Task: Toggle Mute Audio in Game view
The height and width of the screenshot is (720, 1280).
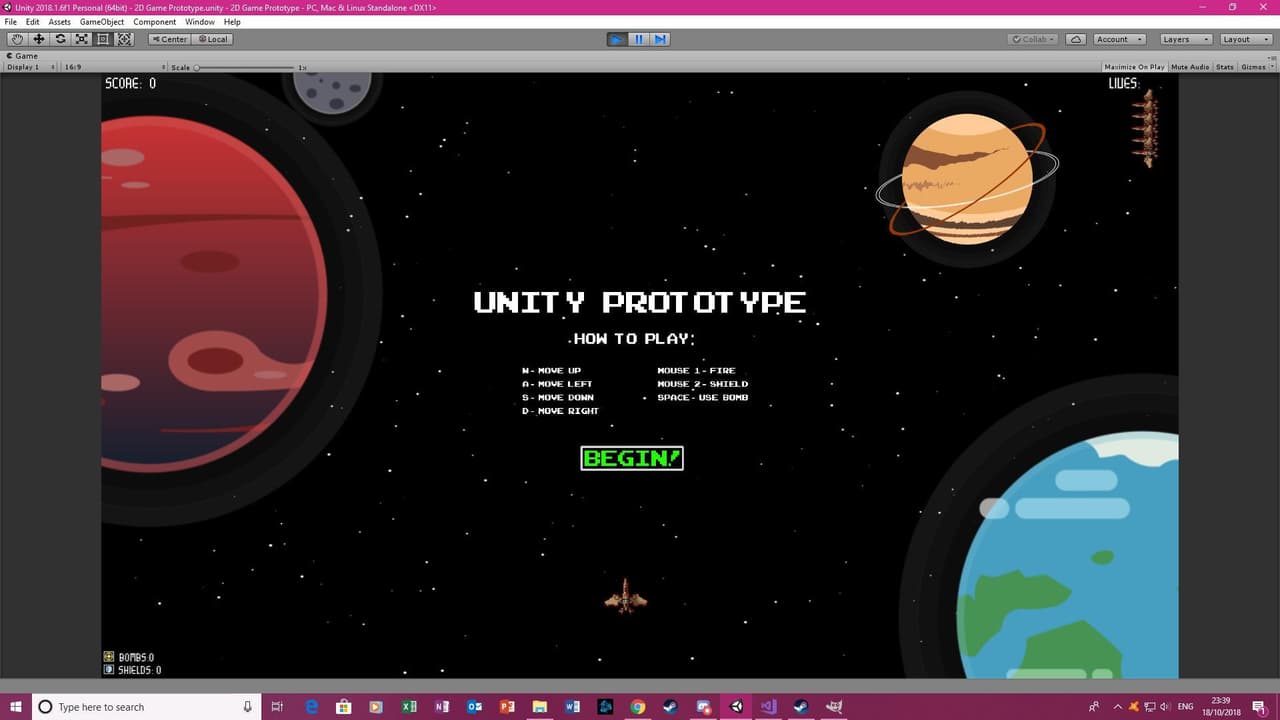Action: [x=1190, y=67]
